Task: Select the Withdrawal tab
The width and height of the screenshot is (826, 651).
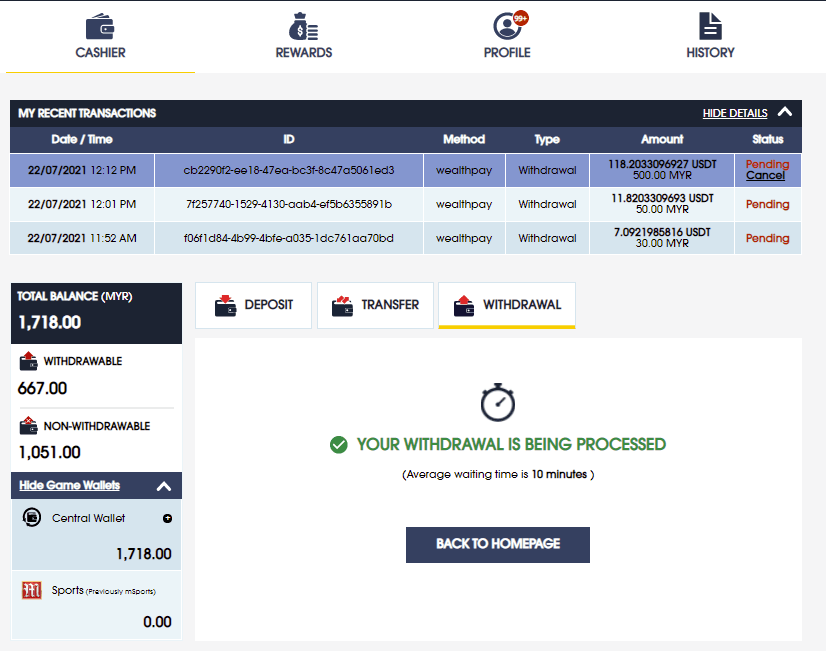Action: point(506,305)
